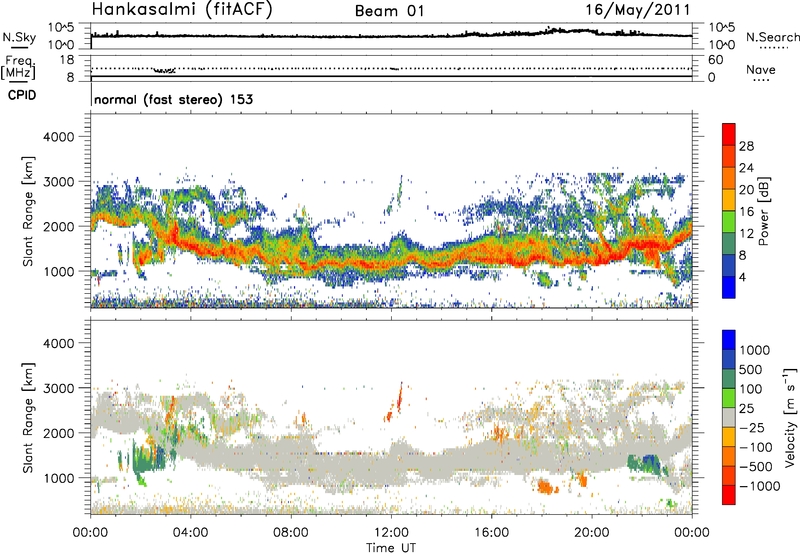Click the 'Time UT' axis title

391,548
